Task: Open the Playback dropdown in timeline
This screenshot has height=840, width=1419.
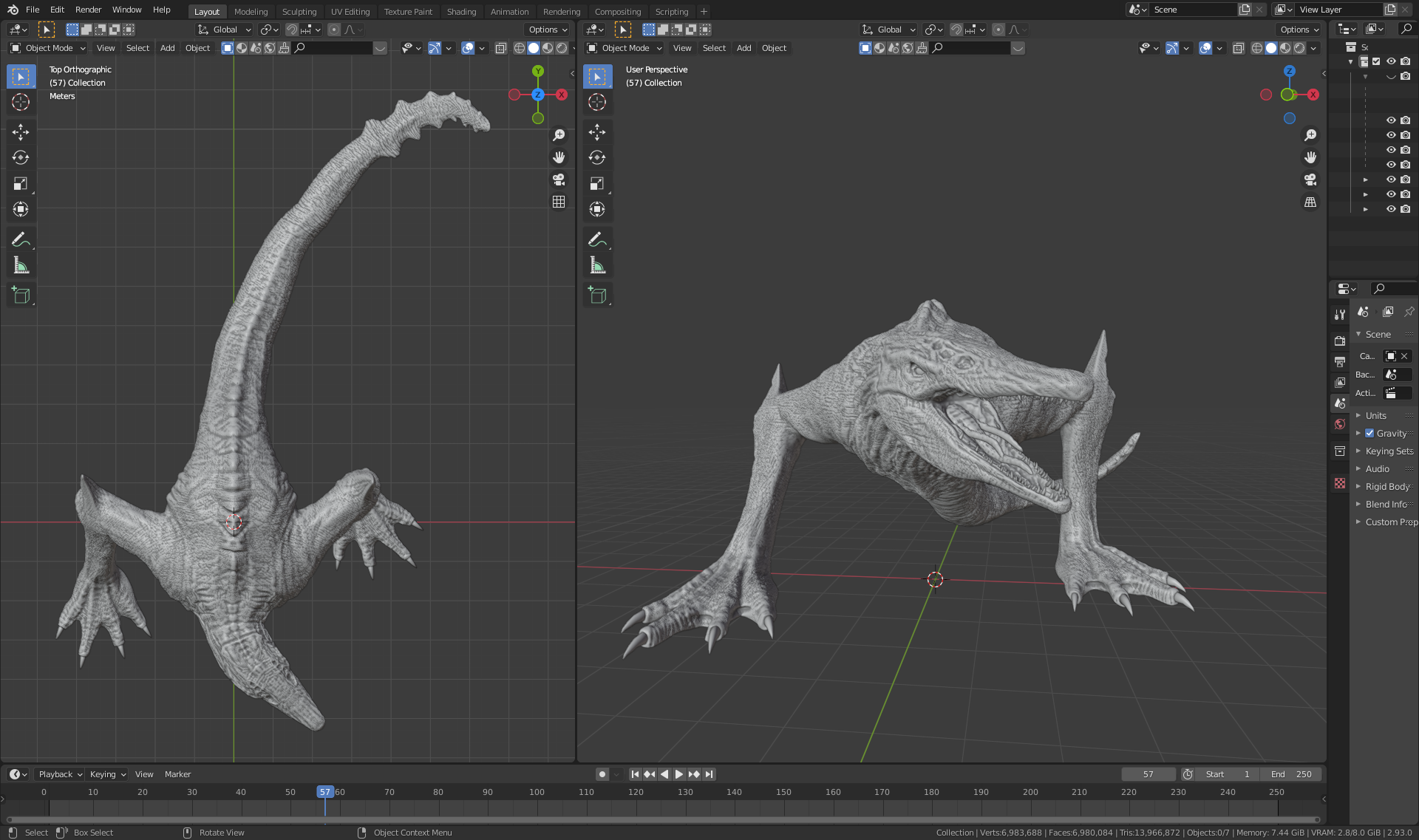Action: (60, 774)
